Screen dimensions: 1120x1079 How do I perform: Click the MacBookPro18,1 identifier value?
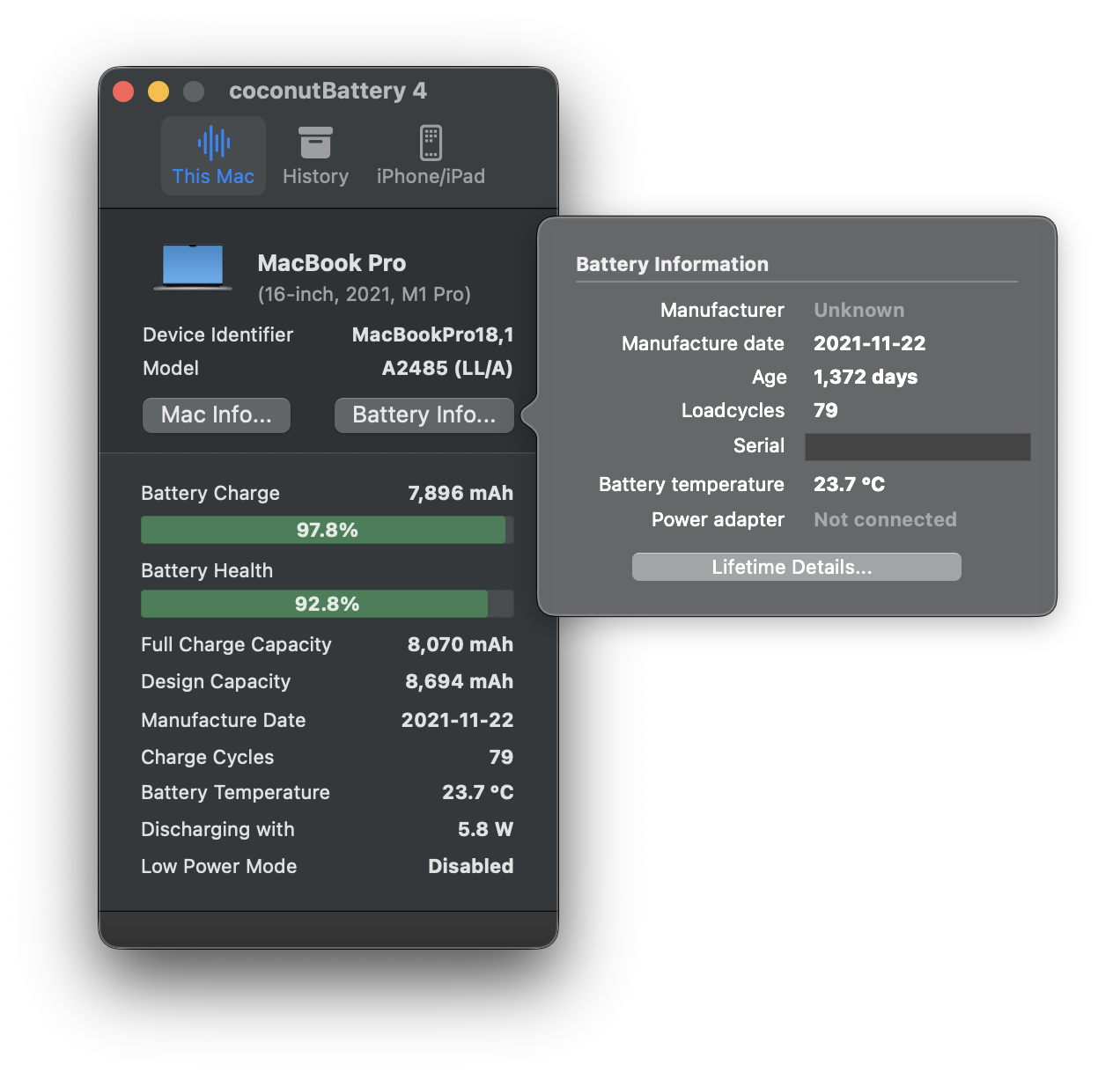(432, 334)
